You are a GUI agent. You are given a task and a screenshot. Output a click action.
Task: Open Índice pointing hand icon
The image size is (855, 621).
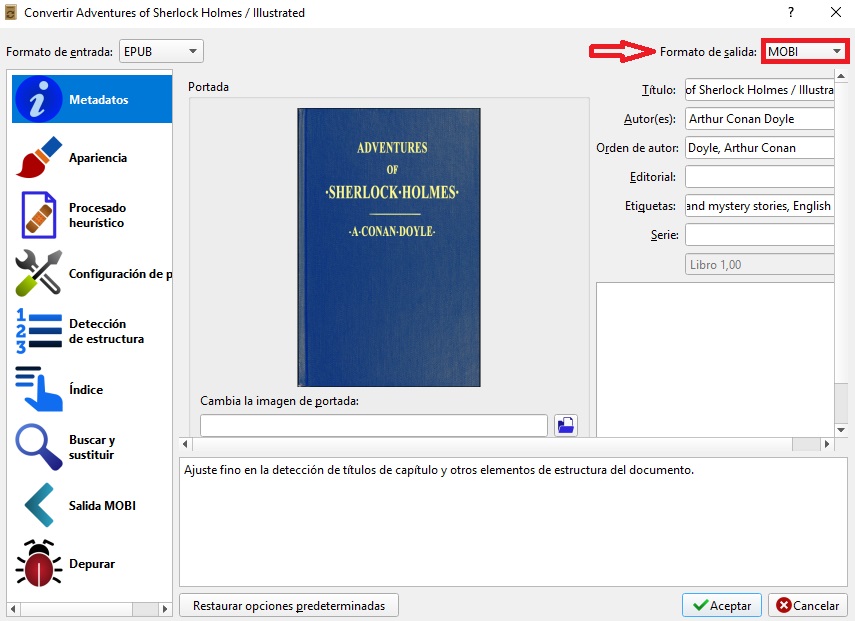tap(39, 389)
